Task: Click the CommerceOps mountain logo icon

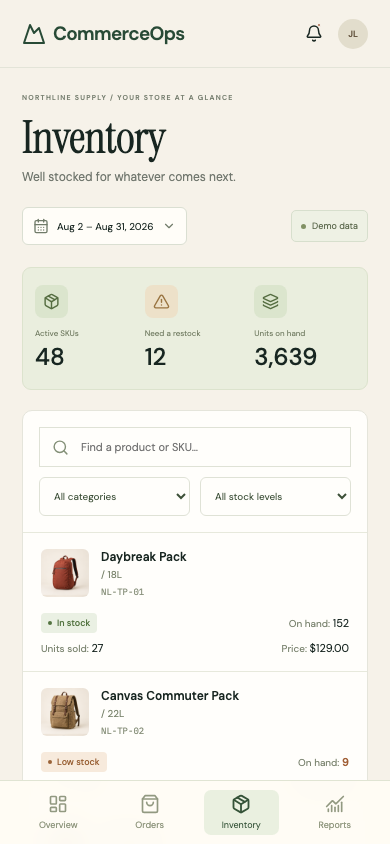Action: pyautogui.click(x=34, y=34)
